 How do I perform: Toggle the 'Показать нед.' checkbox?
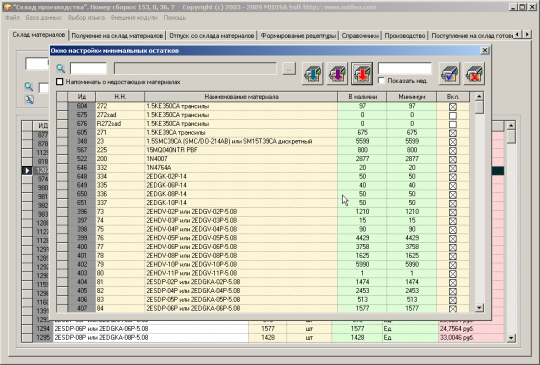click(x=381, y=81)
